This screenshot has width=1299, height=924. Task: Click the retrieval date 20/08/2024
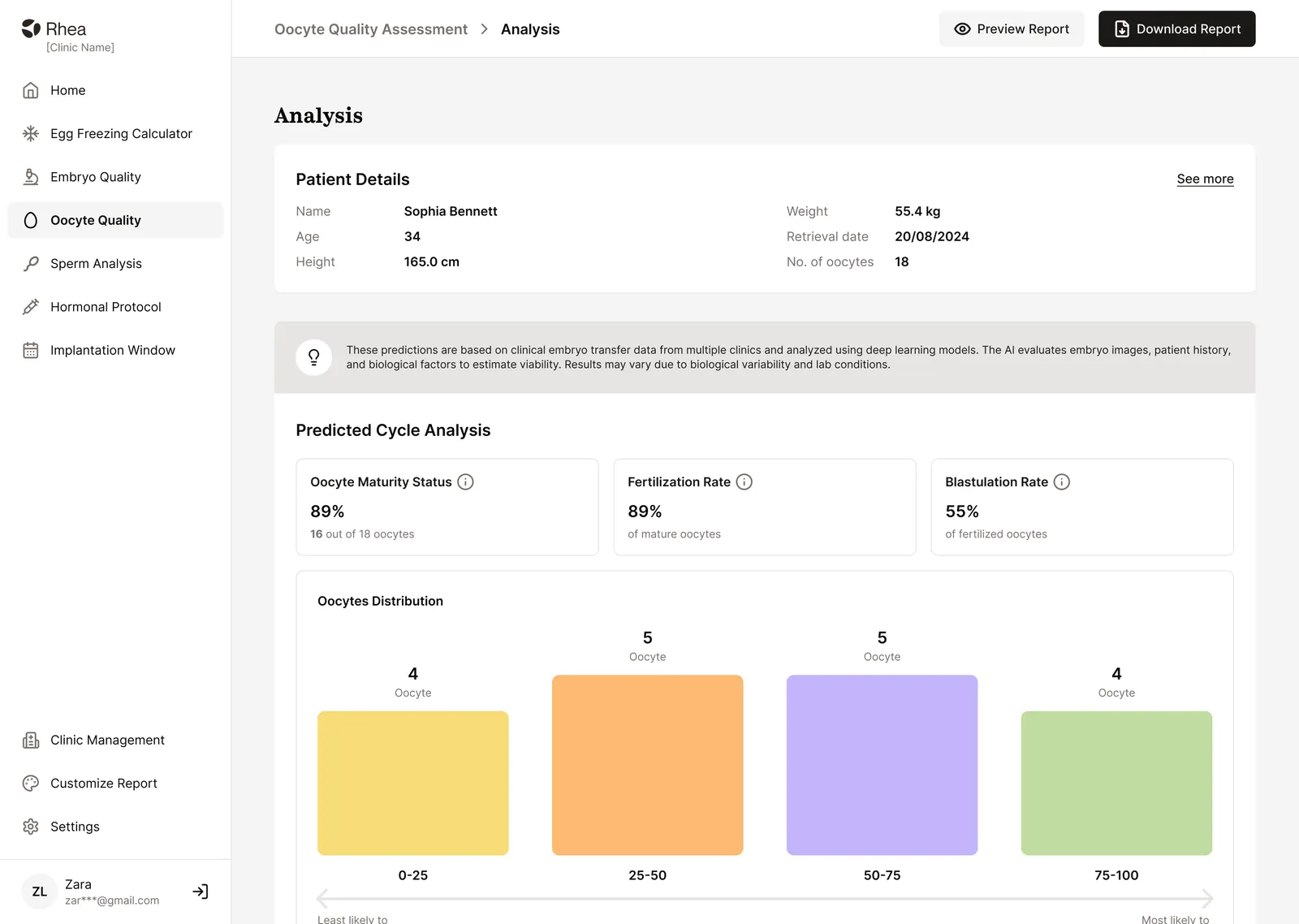click(x=932, y=236)
